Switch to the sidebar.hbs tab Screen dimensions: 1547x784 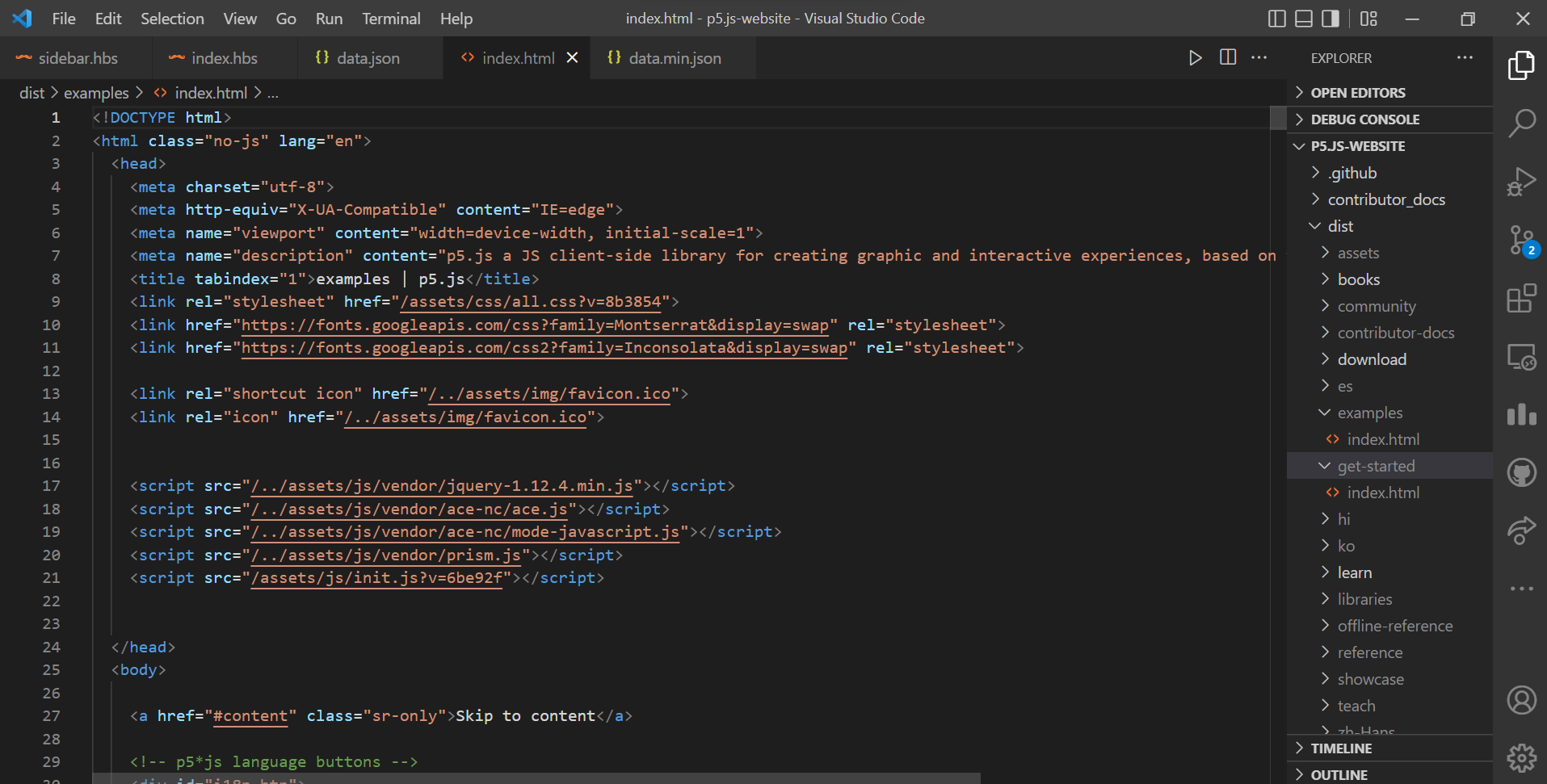(77, 58)
